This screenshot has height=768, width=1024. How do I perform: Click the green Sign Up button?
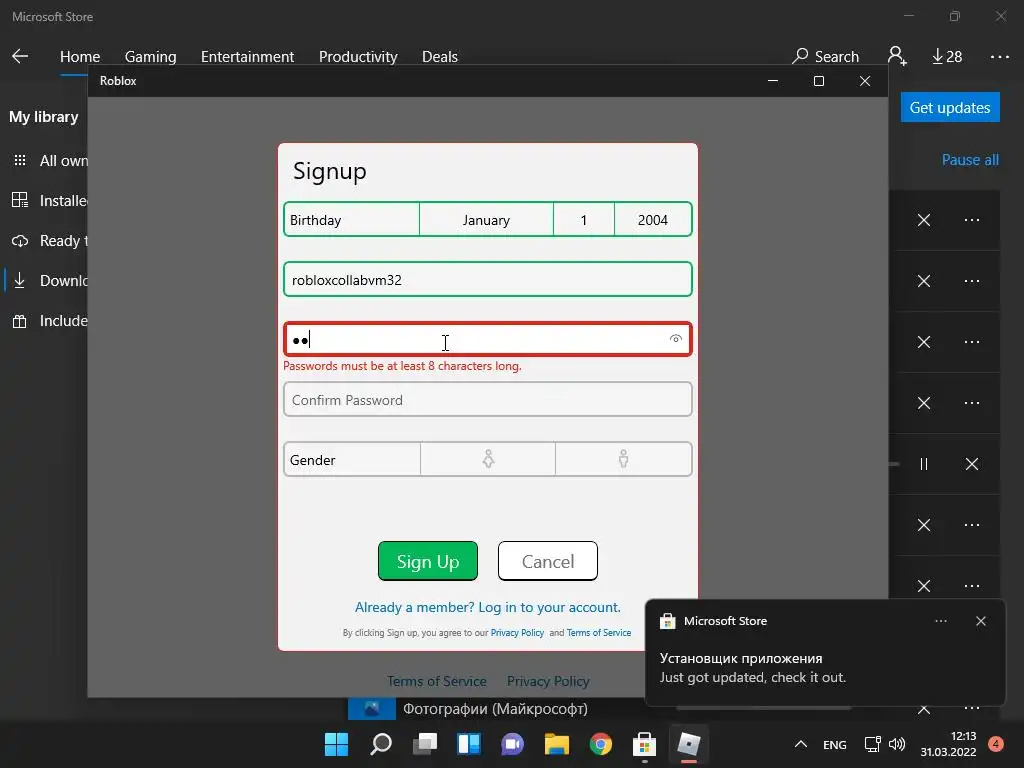428,561
